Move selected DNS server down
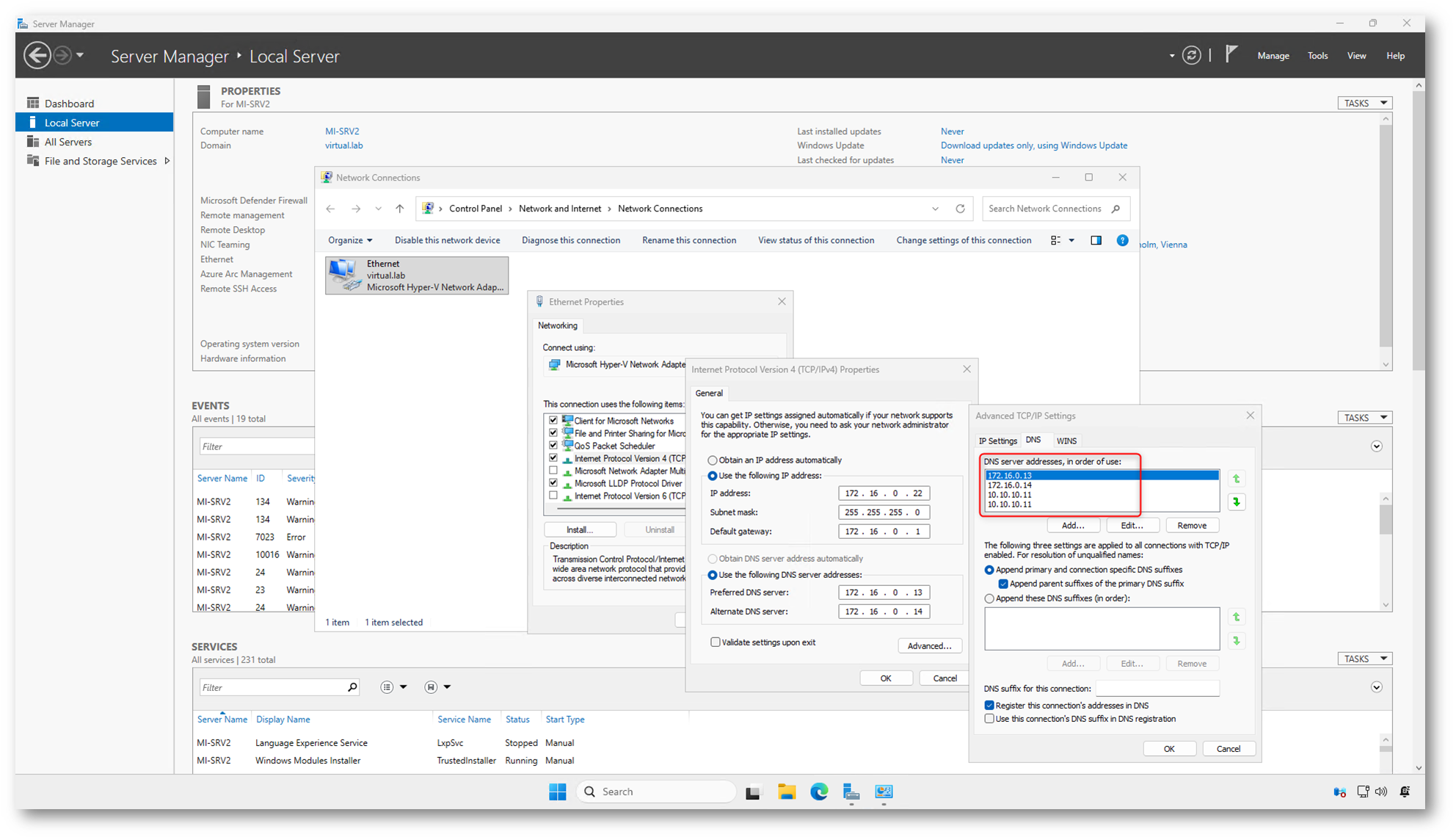1456x840 pixels. click(x=1237, y=502)
